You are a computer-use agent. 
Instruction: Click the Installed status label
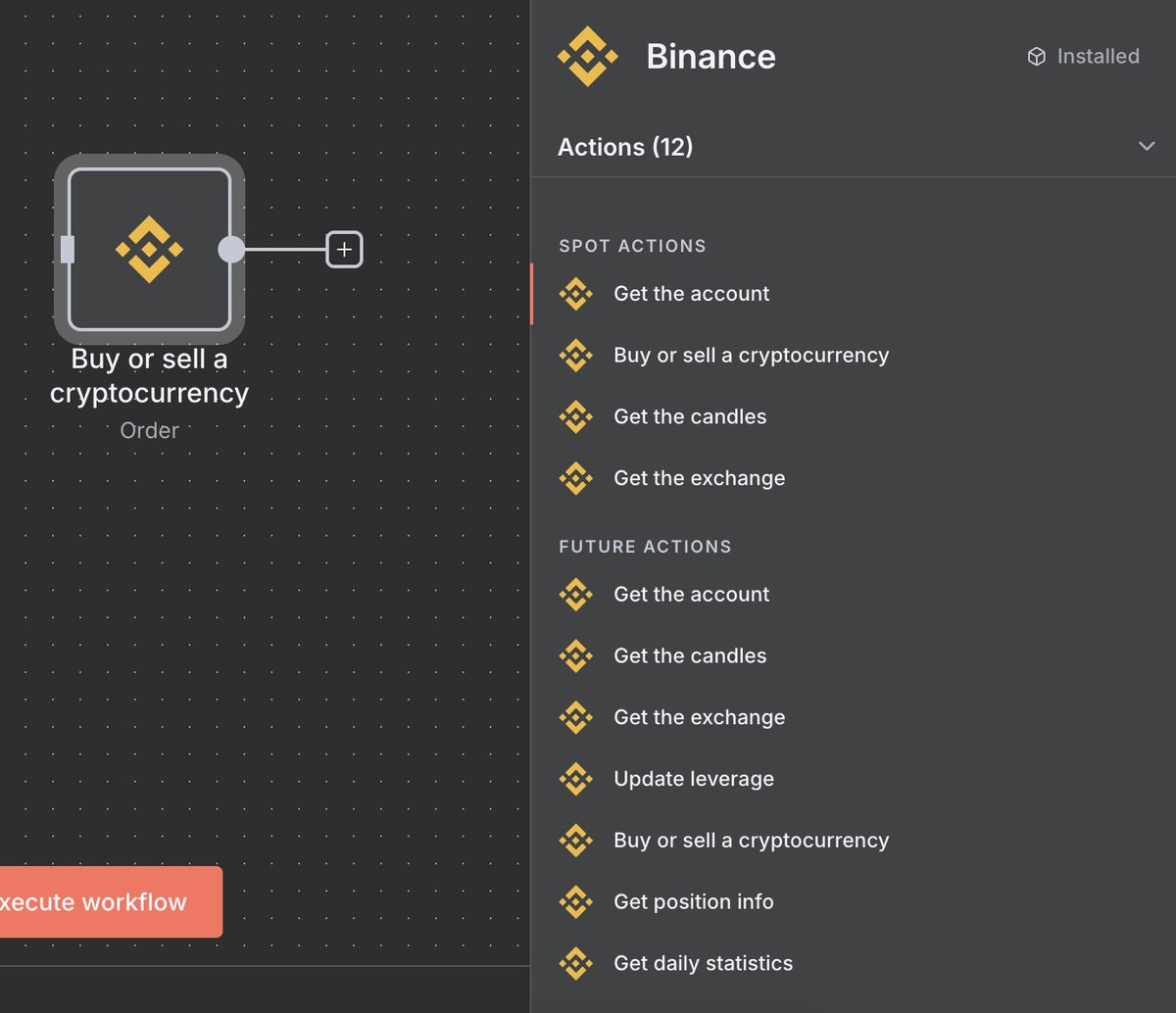1098,57
